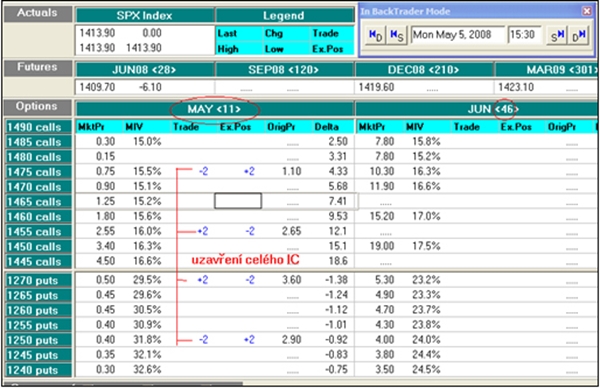Click JUN08 futures price 1409.70
The height and width of the screenshot is (388, 600).
[97, 87]
